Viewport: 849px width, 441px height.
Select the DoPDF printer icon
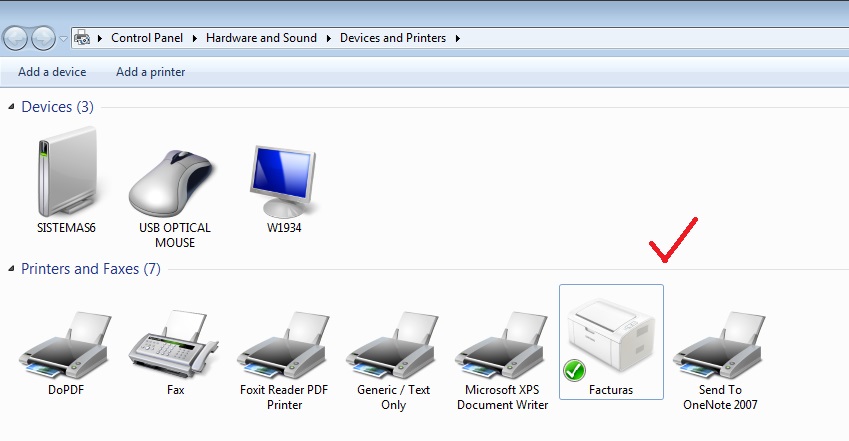pos(65,345)
